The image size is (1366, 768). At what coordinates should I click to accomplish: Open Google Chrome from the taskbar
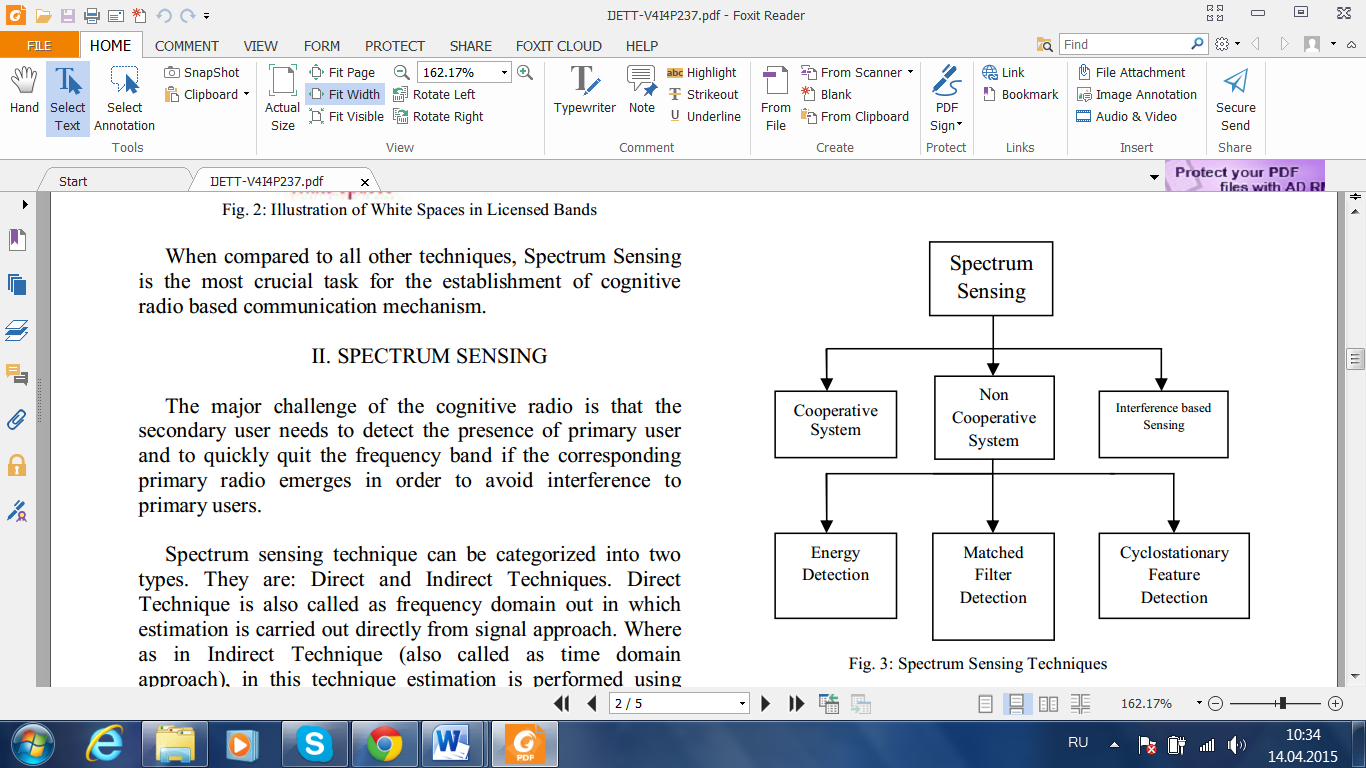(384, 744)
